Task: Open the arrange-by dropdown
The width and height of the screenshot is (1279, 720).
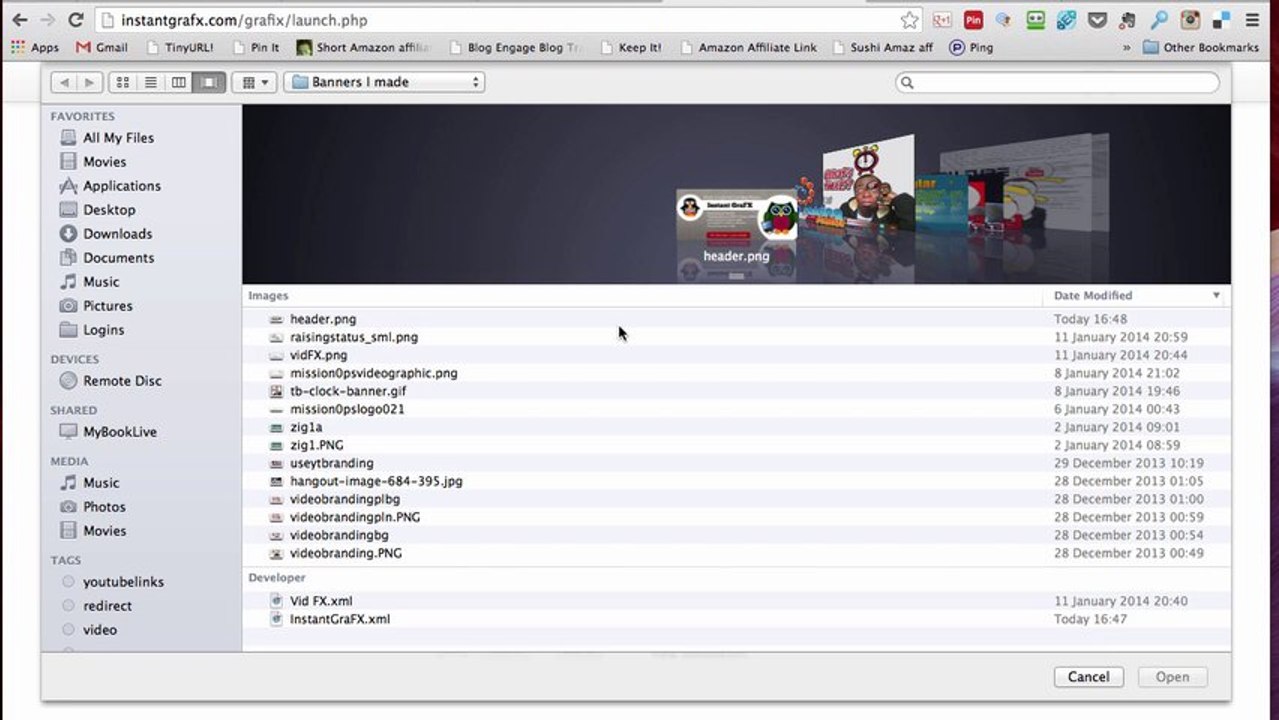Action: tap(254, 82)
